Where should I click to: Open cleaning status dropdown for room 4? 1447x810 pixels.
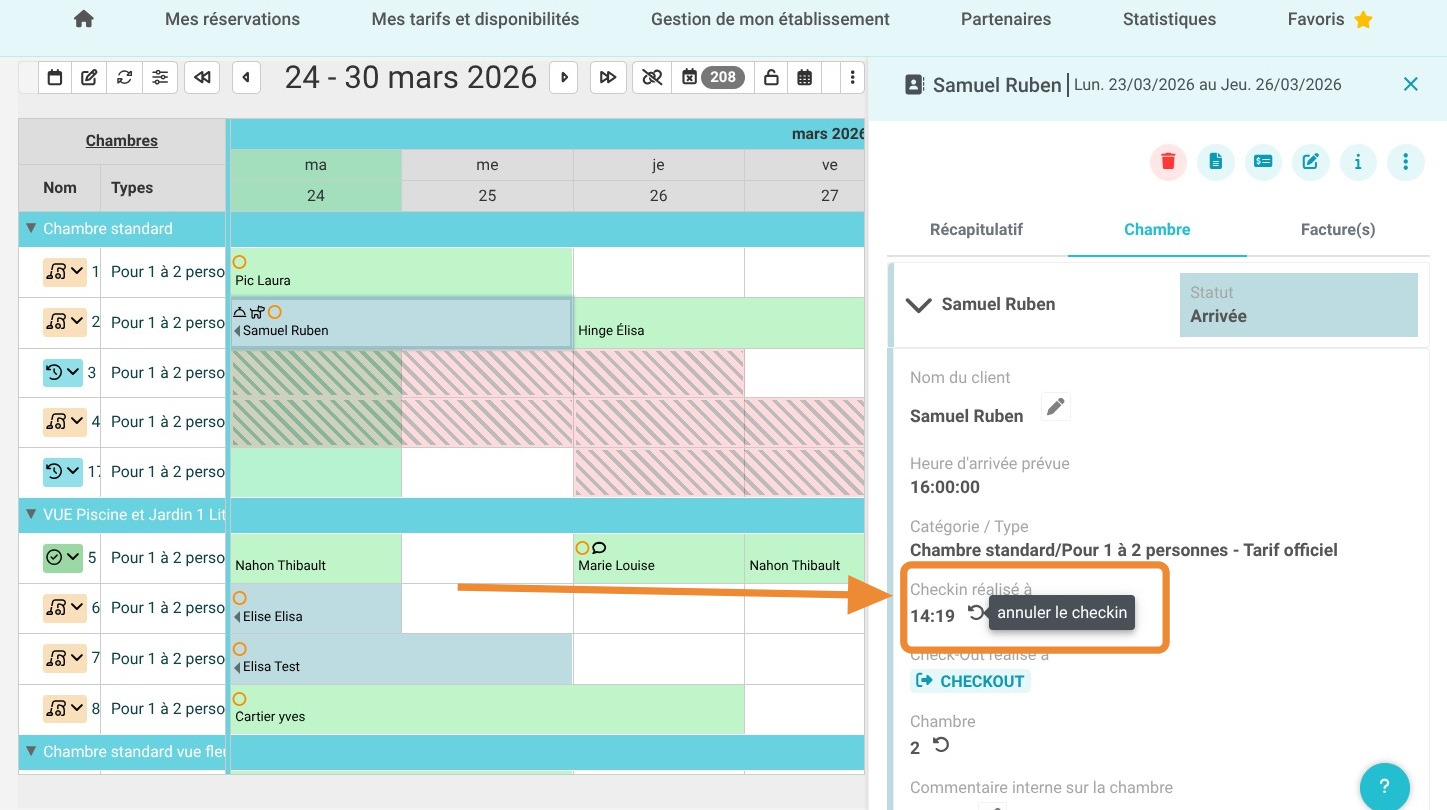tap(64, 422)
